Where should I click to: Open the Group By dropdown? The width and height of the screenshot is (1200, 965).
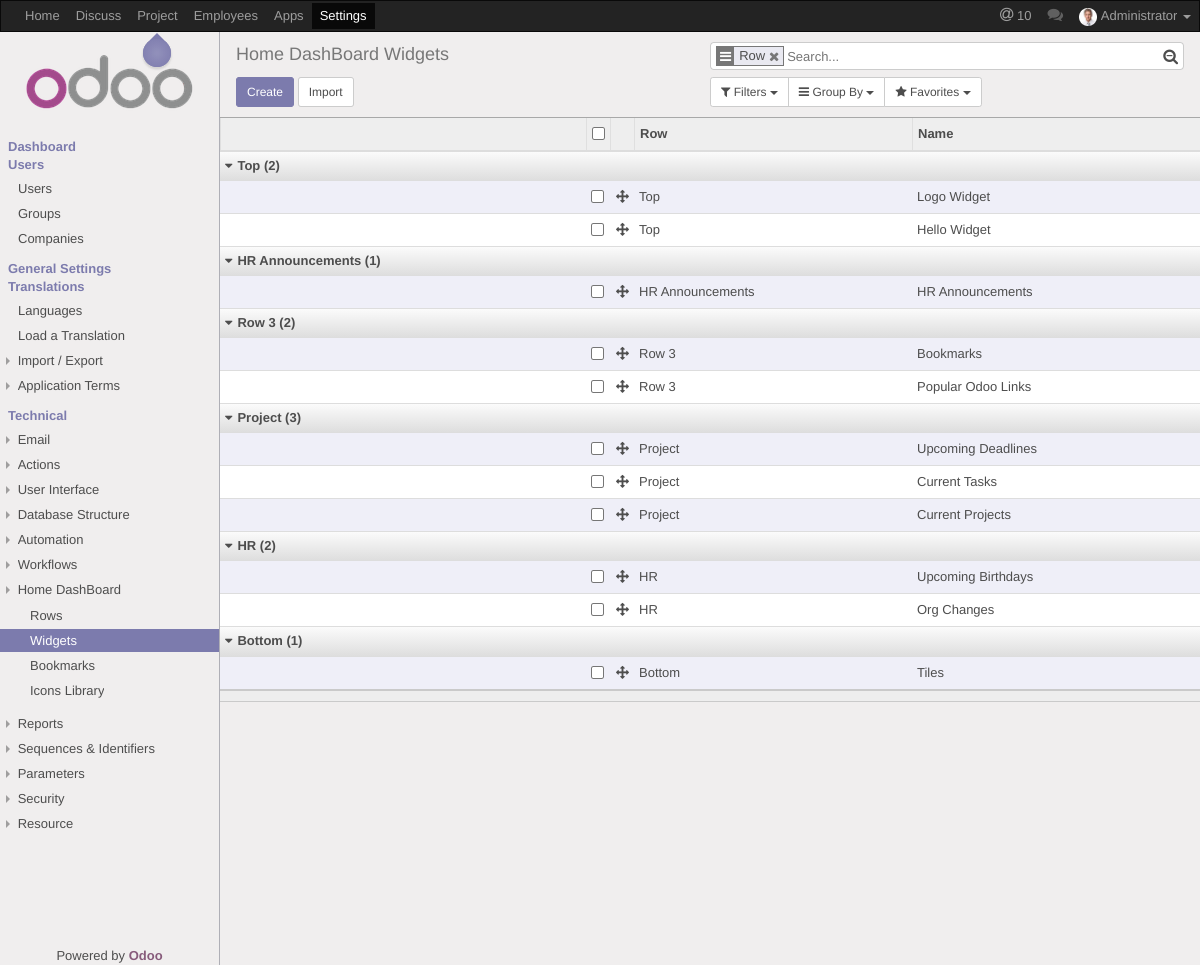click(836, 91)
